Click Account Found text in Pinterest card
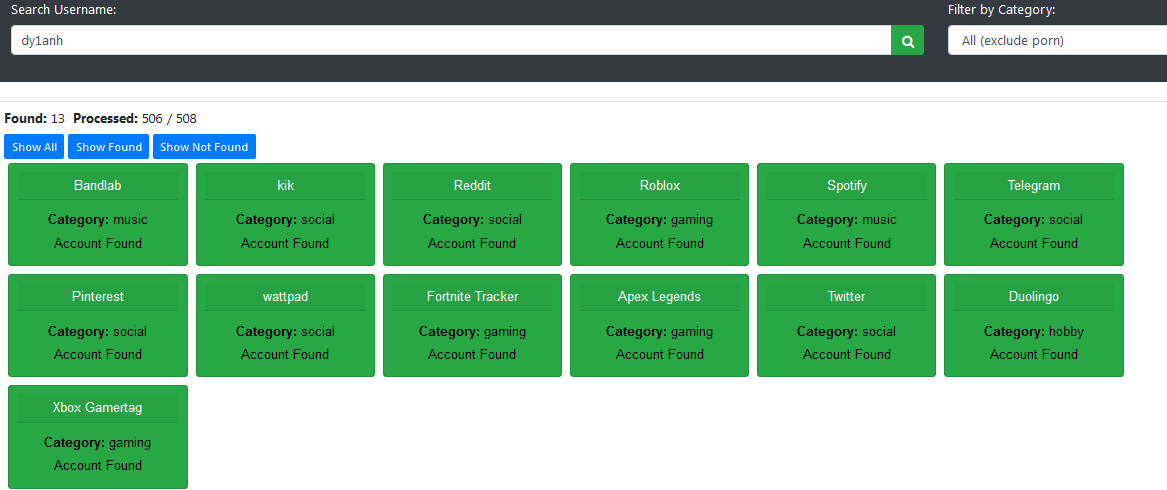This screenshot has width=1167, height=490. coord(97,354)
